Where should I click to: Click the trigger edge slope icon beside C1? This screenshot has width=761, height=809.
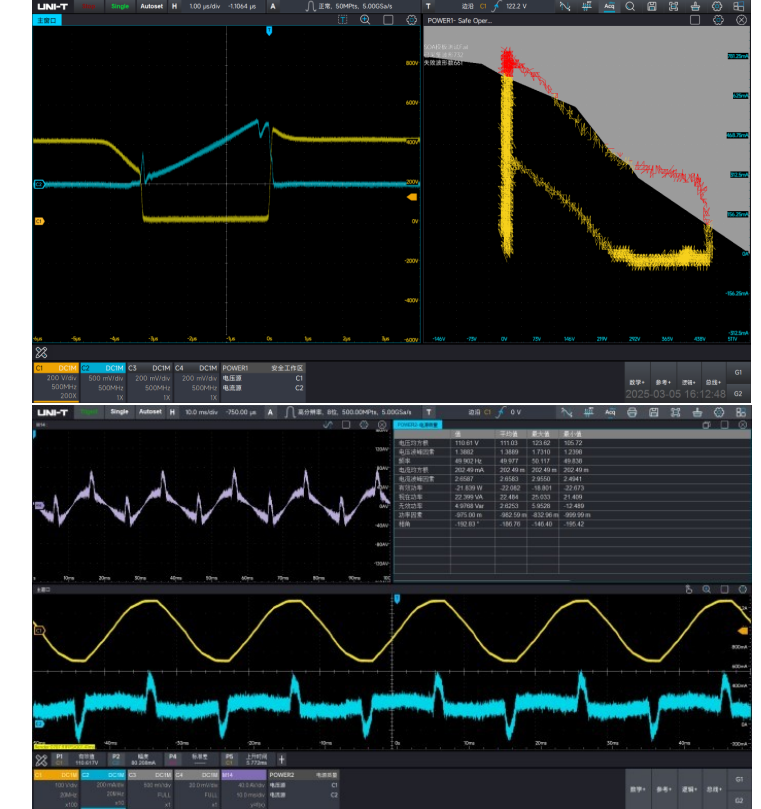[495, 6]
